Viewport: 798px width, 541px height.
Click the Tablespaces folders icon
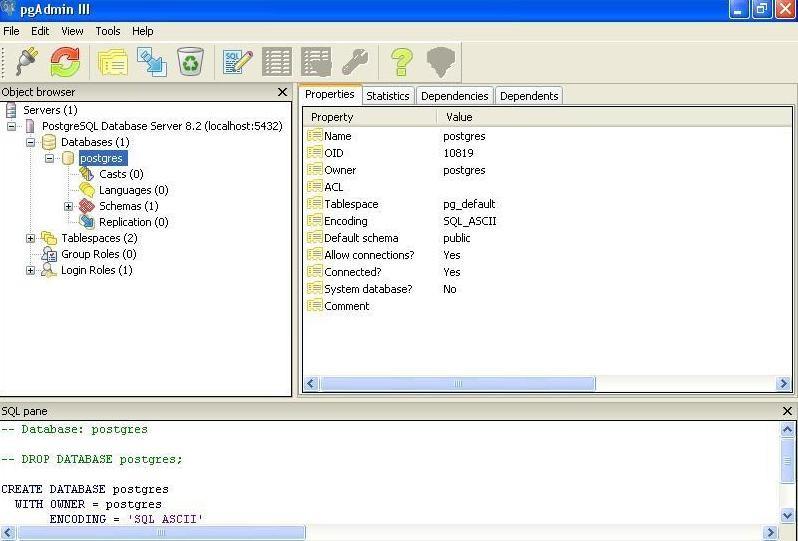(x=49, y=238)
